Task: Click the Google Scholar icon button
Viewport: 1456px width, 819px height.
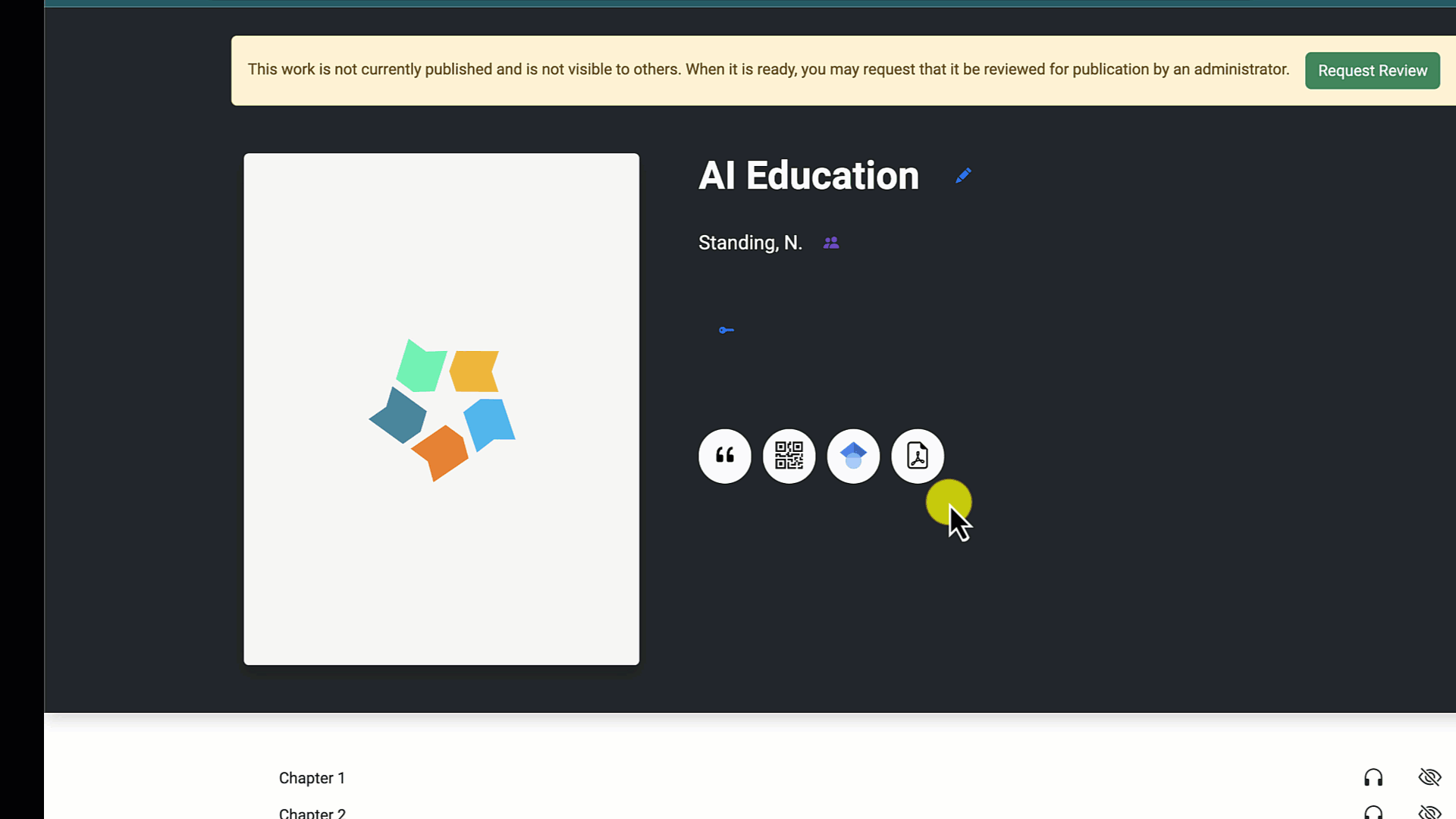Action: (x=853, y=456)
